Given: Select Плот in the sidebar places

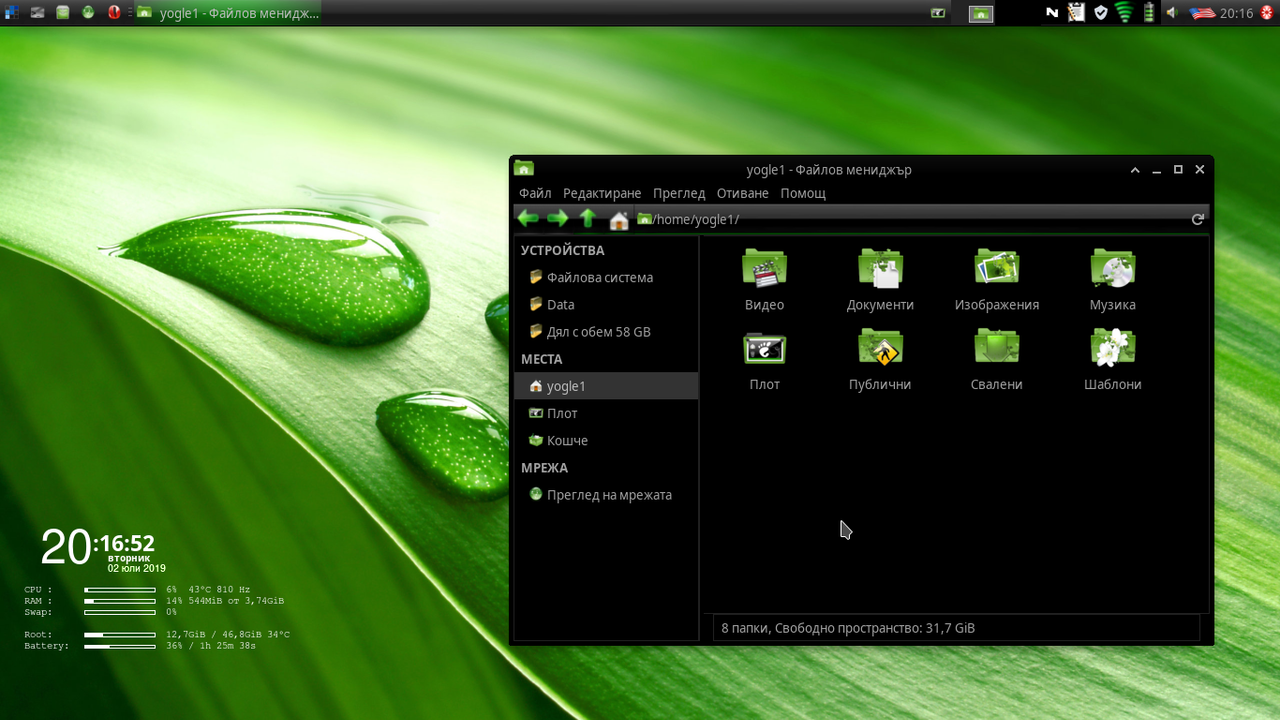Looking at the screenshot, I should tap(606, 413).
